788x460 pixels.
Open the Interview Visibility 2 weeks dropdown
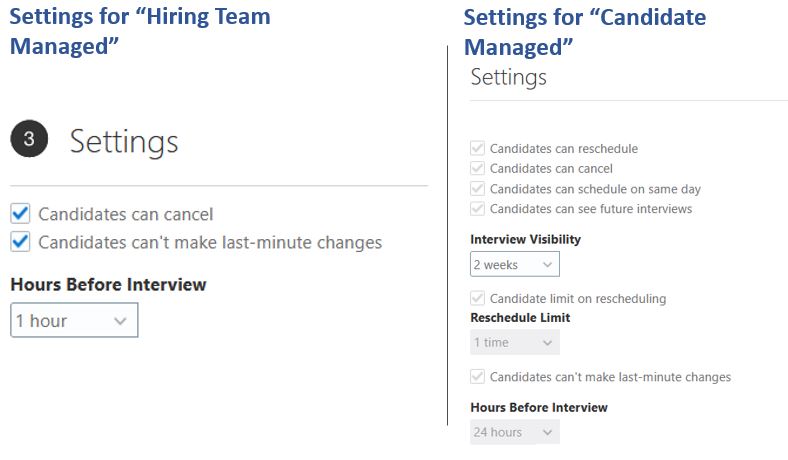click(x=515, y=264)
